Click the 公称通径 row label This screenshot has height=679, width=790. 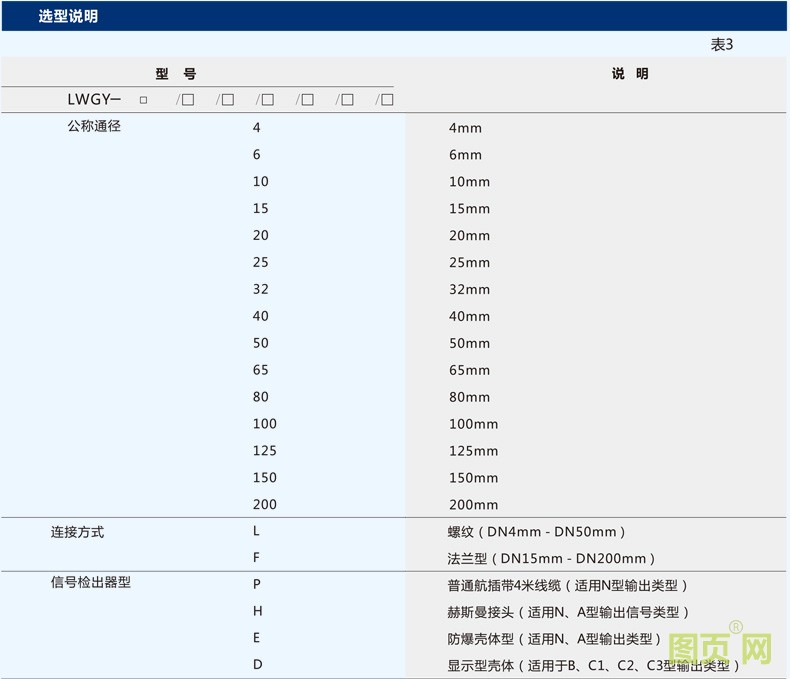coord(94,127)
